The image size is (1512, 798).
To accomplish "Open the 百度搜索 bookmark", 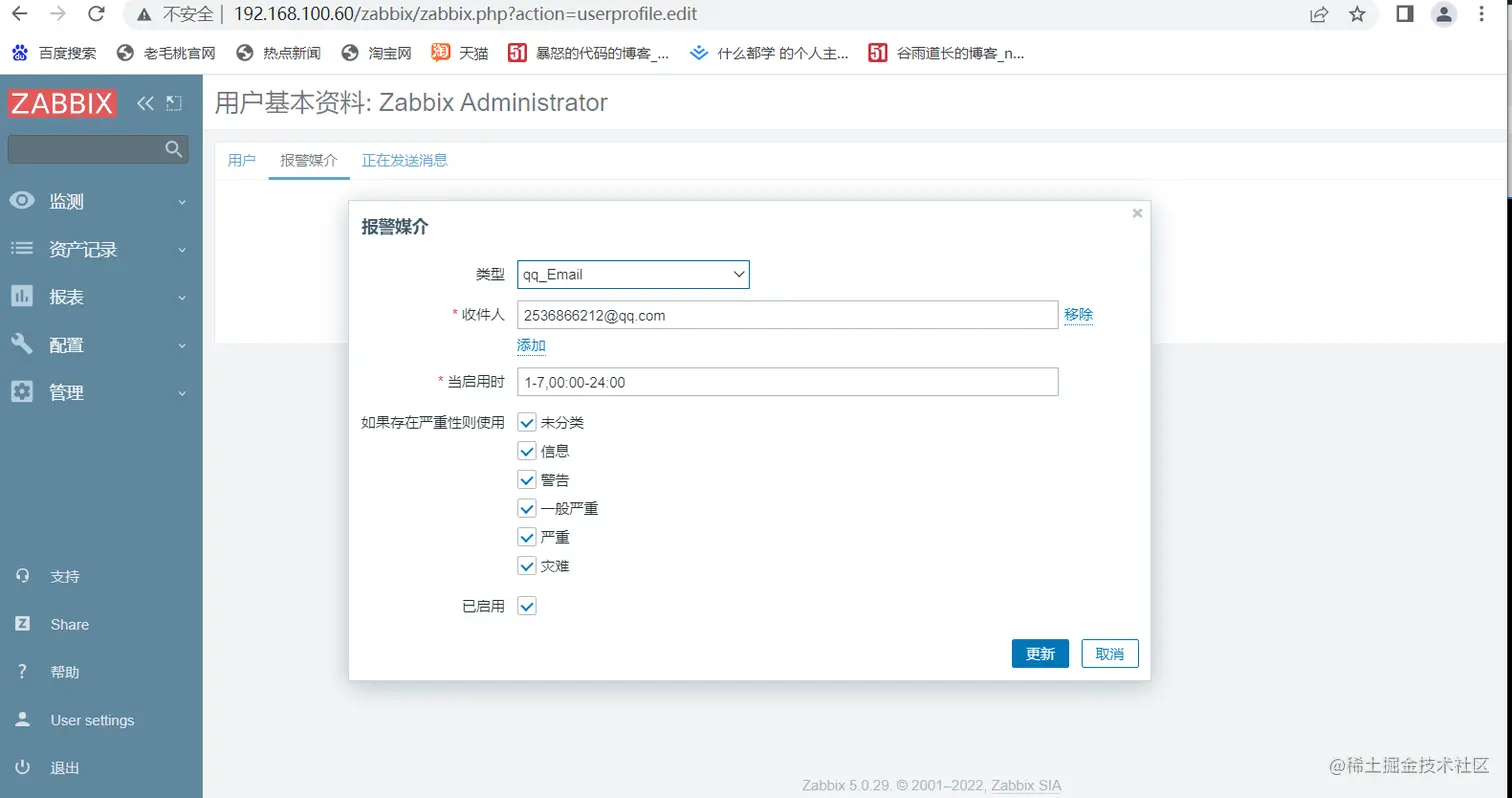I will click(x=55, y=53).
